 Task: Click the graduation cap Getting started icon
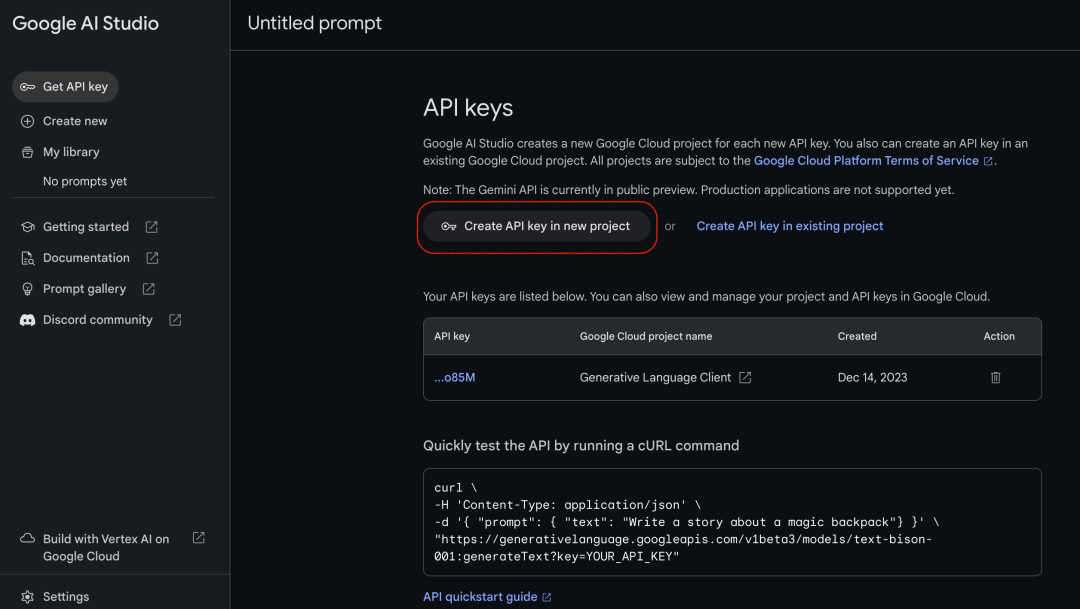(x=28, y=227)
